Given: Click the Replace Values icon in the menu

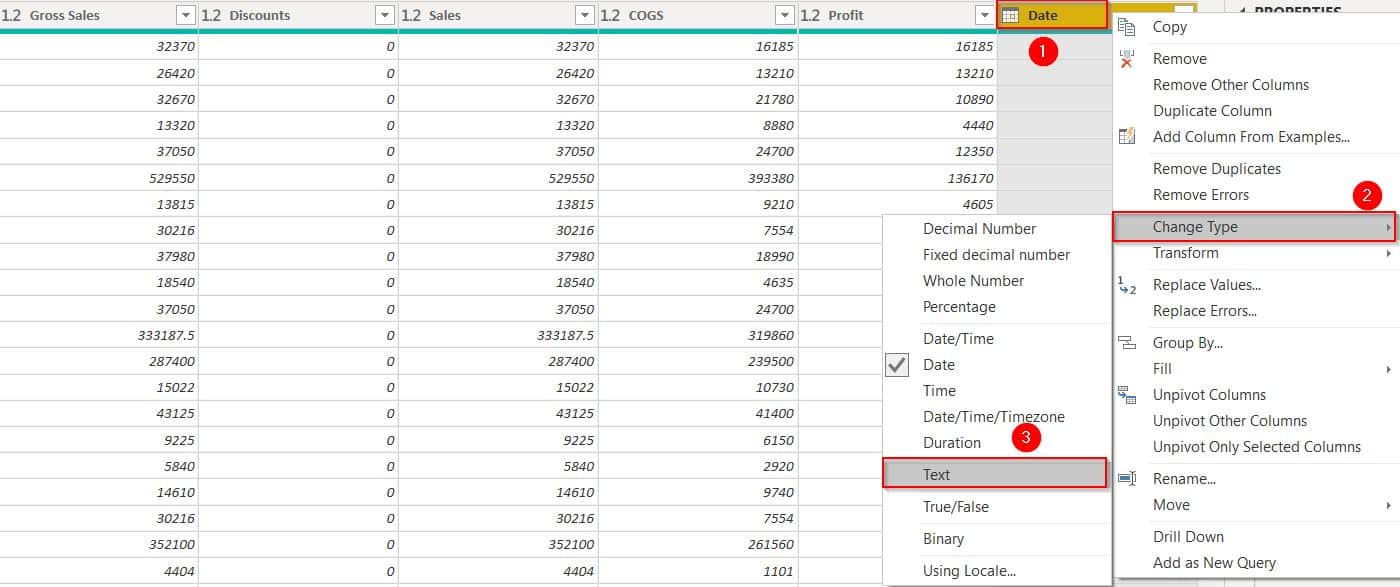Looking at the screenshot, I should [x=1129, y=284].
